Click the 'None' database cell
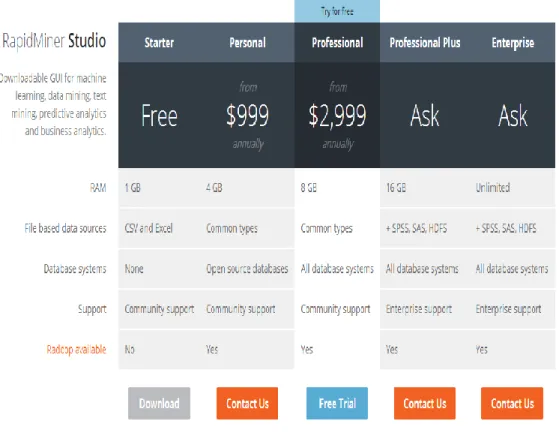 pos(134,269)
